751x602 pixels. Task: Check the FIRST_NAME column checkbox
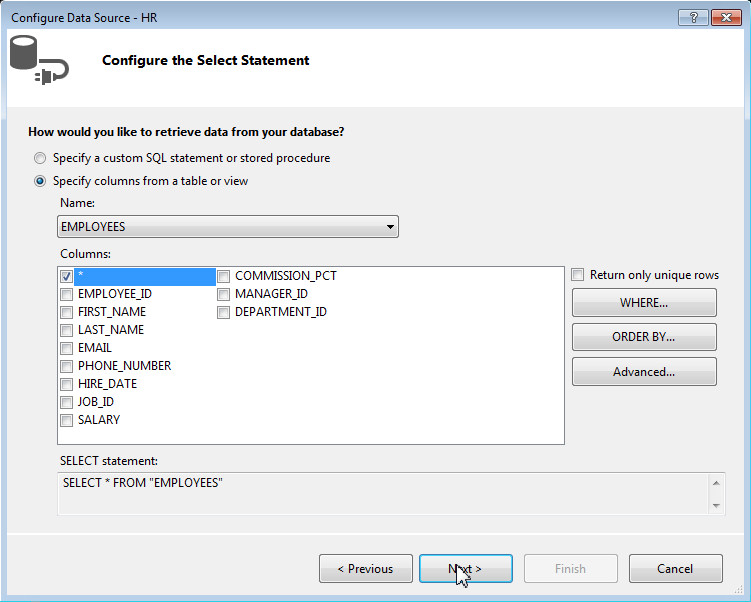(67, 312)
